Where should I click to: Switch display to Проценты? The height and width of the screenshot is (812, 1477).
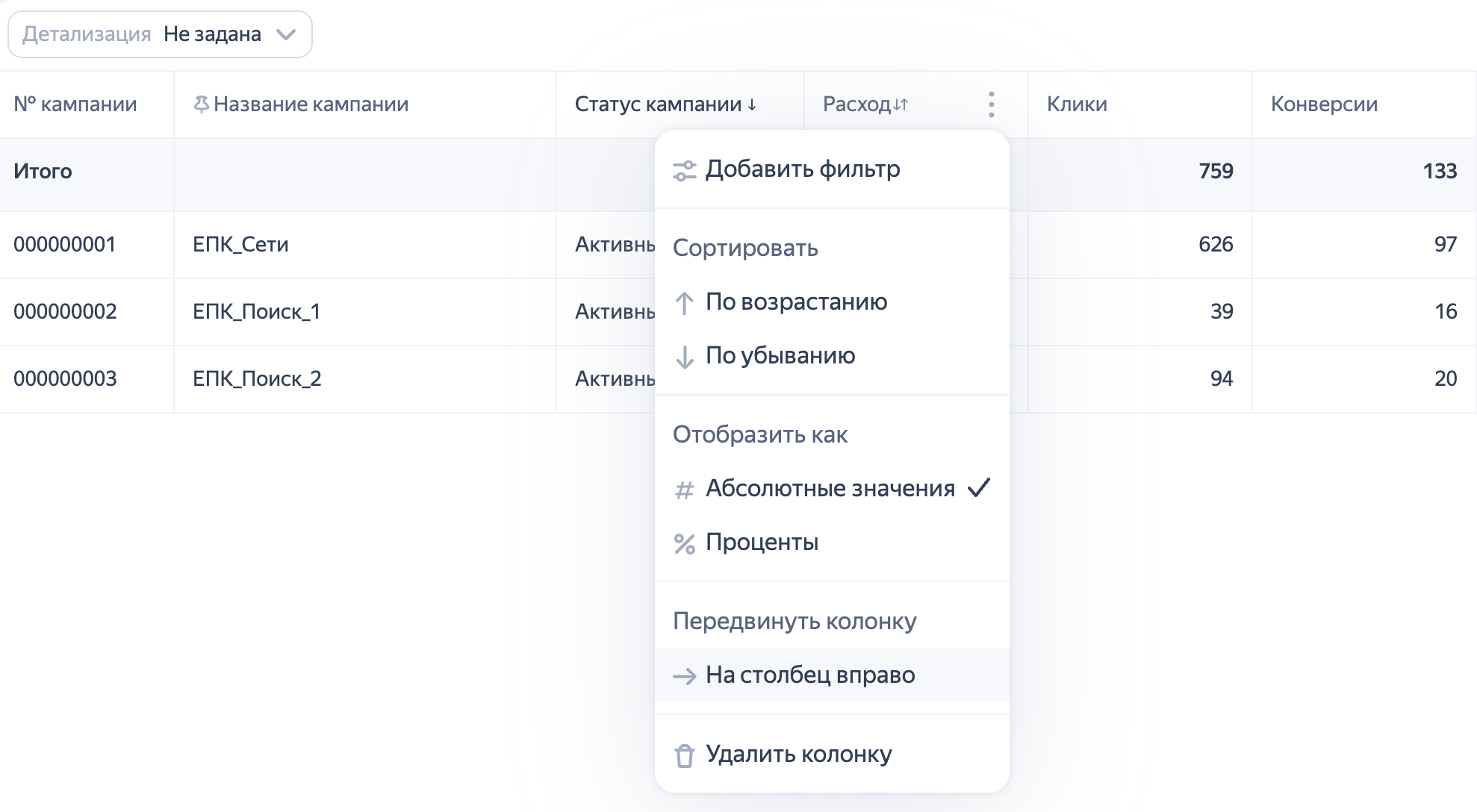tap(762, 542)
